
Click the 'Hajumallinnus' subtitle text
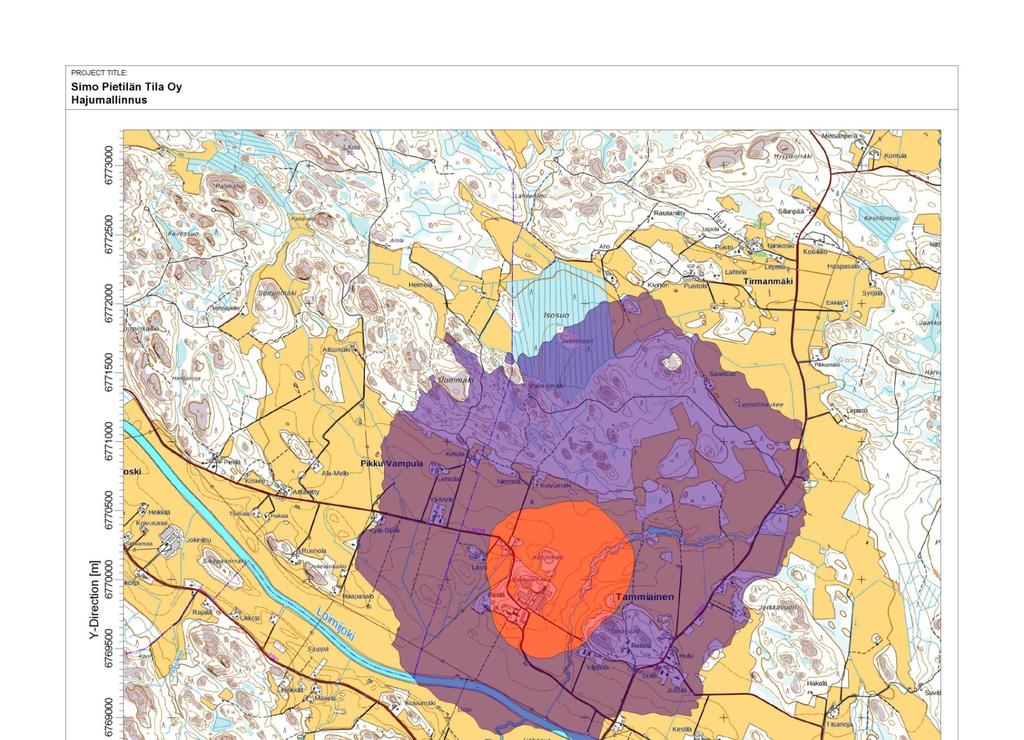(x=109, y=100)
